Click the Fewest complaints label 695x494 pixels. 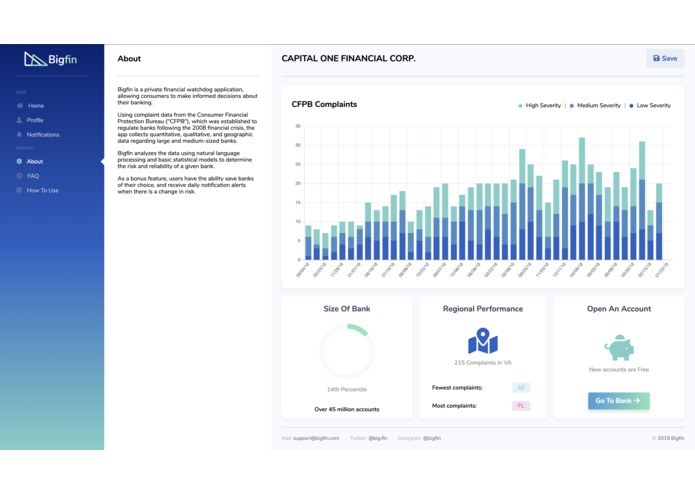[457, 388]
